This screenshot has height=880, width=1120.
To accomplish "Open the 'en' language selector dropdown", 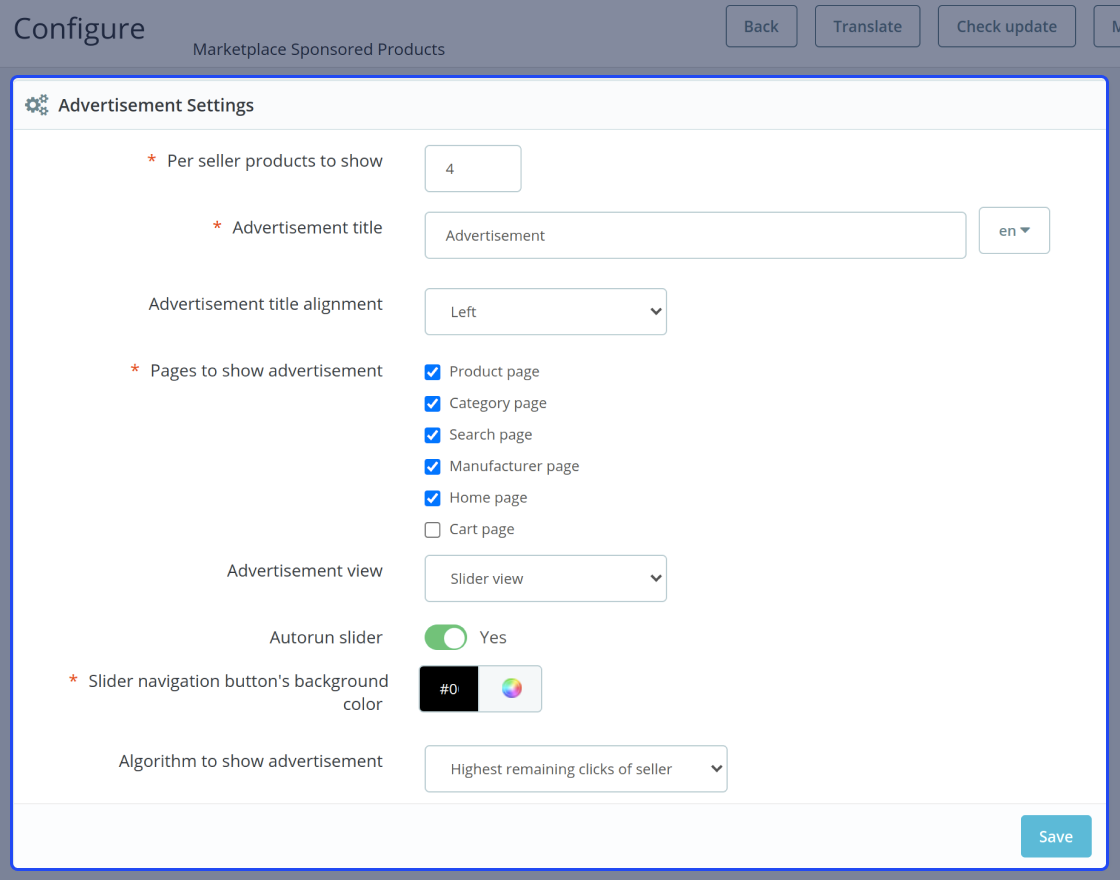I will pos(1014,230).
